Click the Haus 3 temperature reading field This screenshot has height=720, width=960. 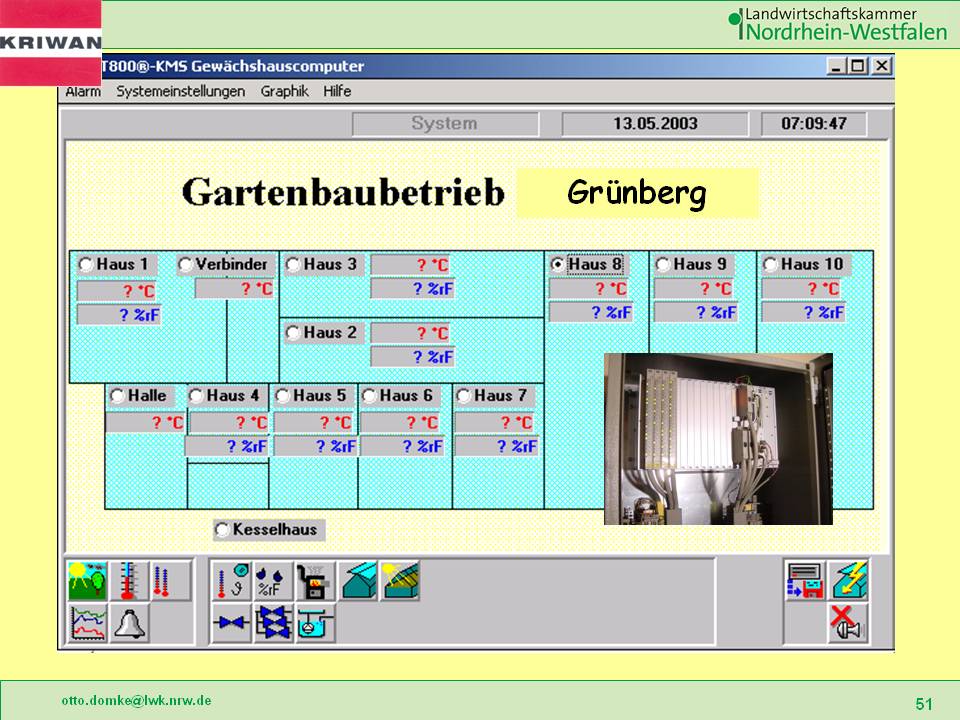412,264
